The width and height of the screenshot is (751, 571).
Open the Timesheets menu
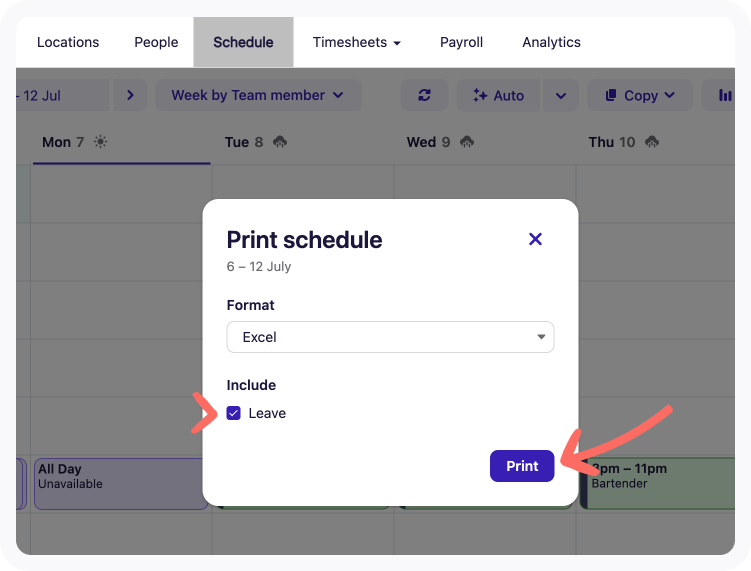(356, 42)
